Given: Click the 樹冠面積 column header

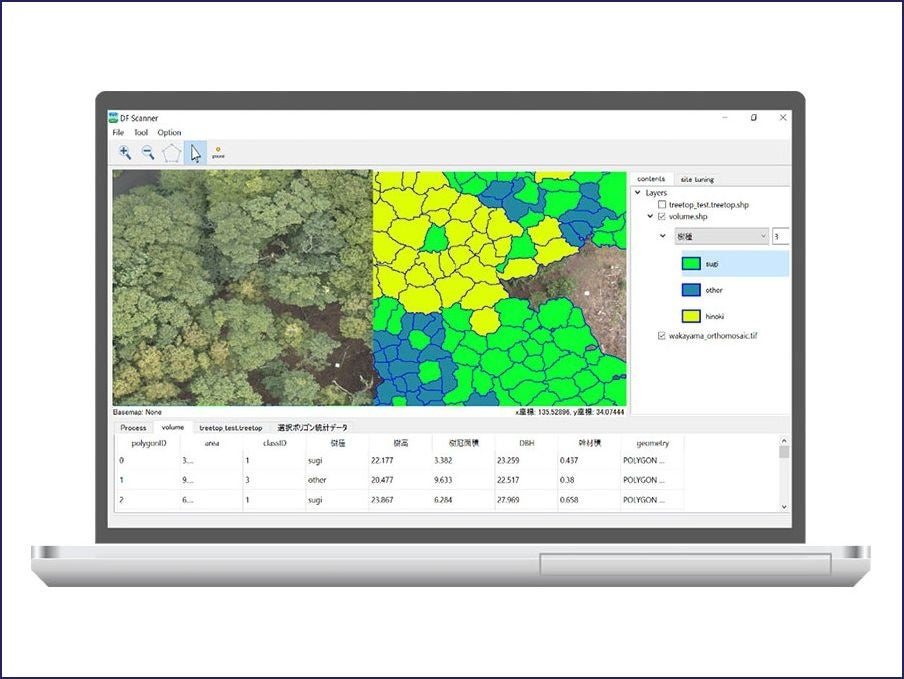Looking at the screenshot, I should point(464,443).
